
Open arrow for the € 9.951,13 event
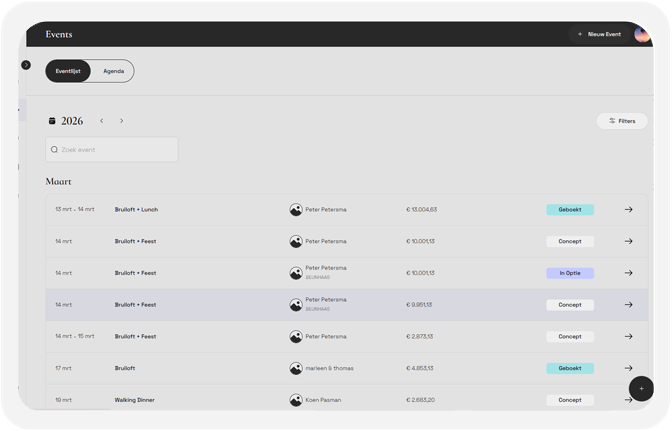click(628, 305)
